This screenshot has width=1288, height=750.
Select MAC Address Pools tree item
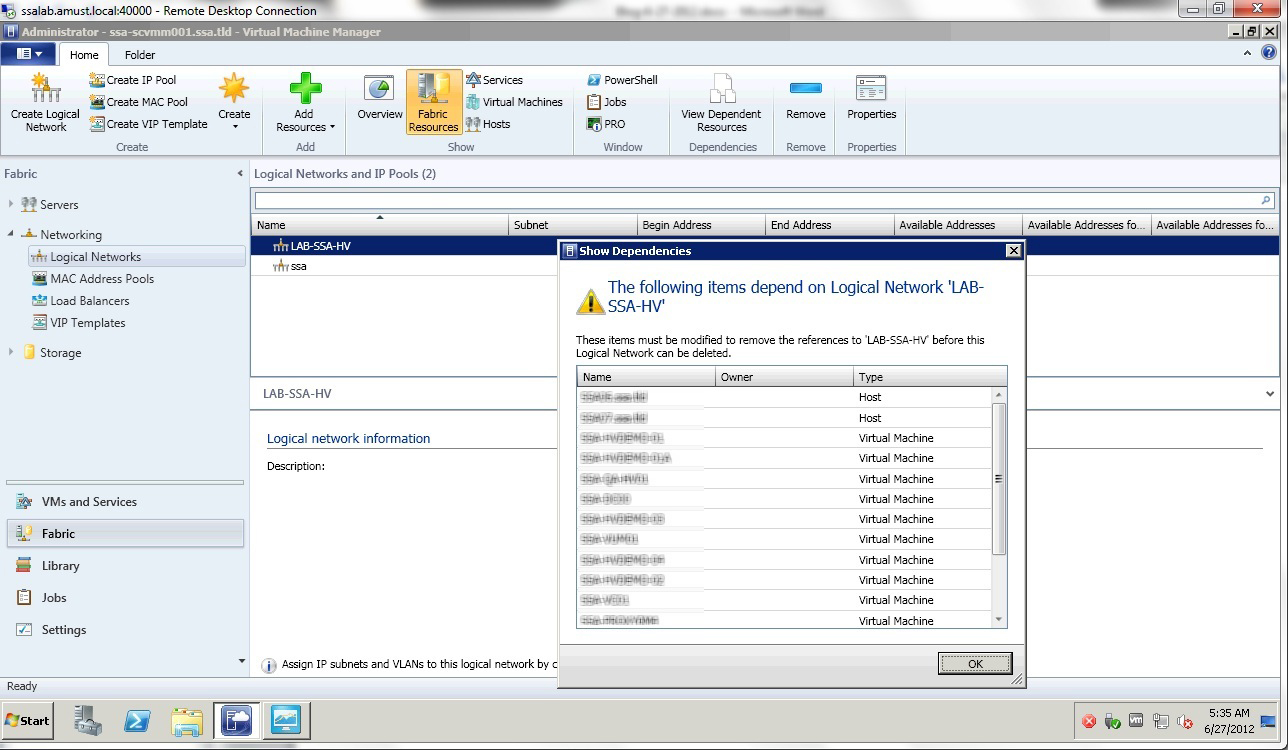(x=93, y=279)
